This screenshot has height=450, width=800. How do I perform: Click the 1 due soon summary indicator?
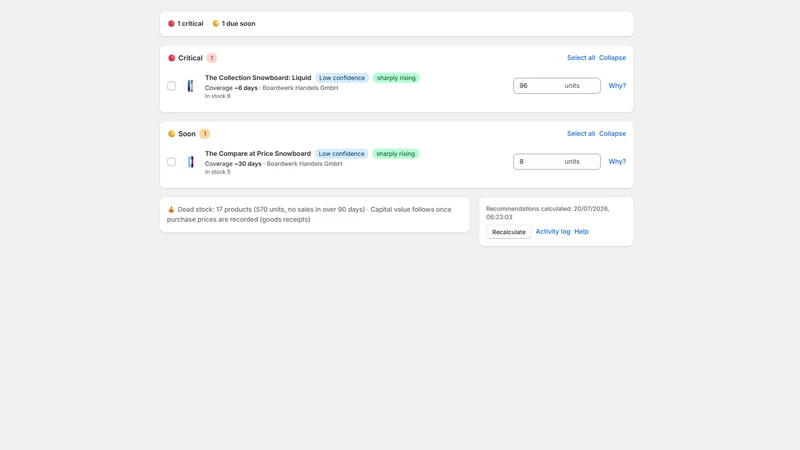tap(234, 23)
